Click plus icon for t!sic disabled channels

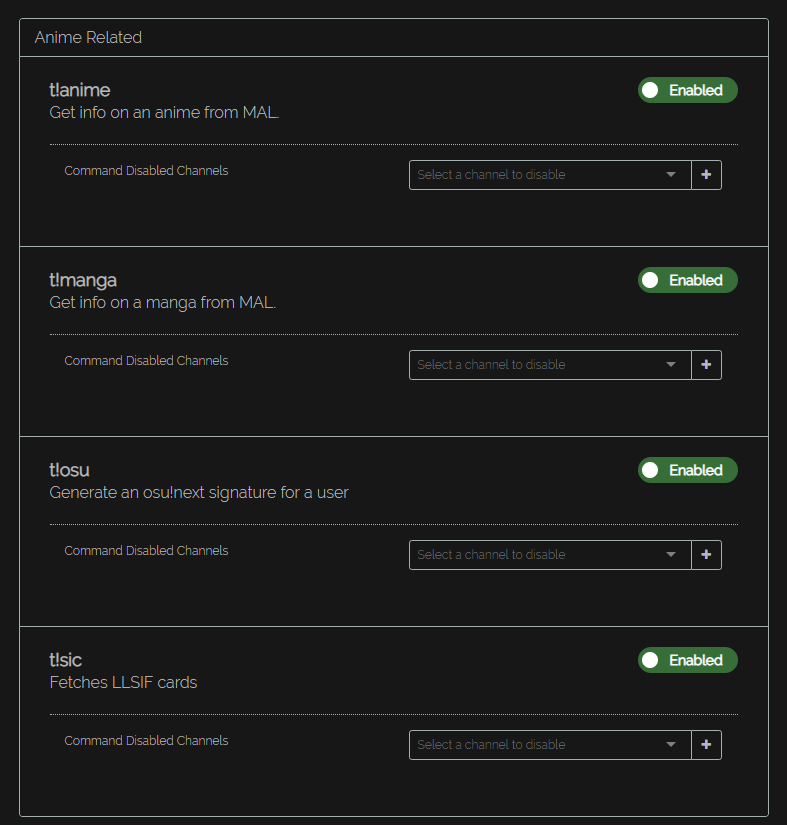coord(706,745)
